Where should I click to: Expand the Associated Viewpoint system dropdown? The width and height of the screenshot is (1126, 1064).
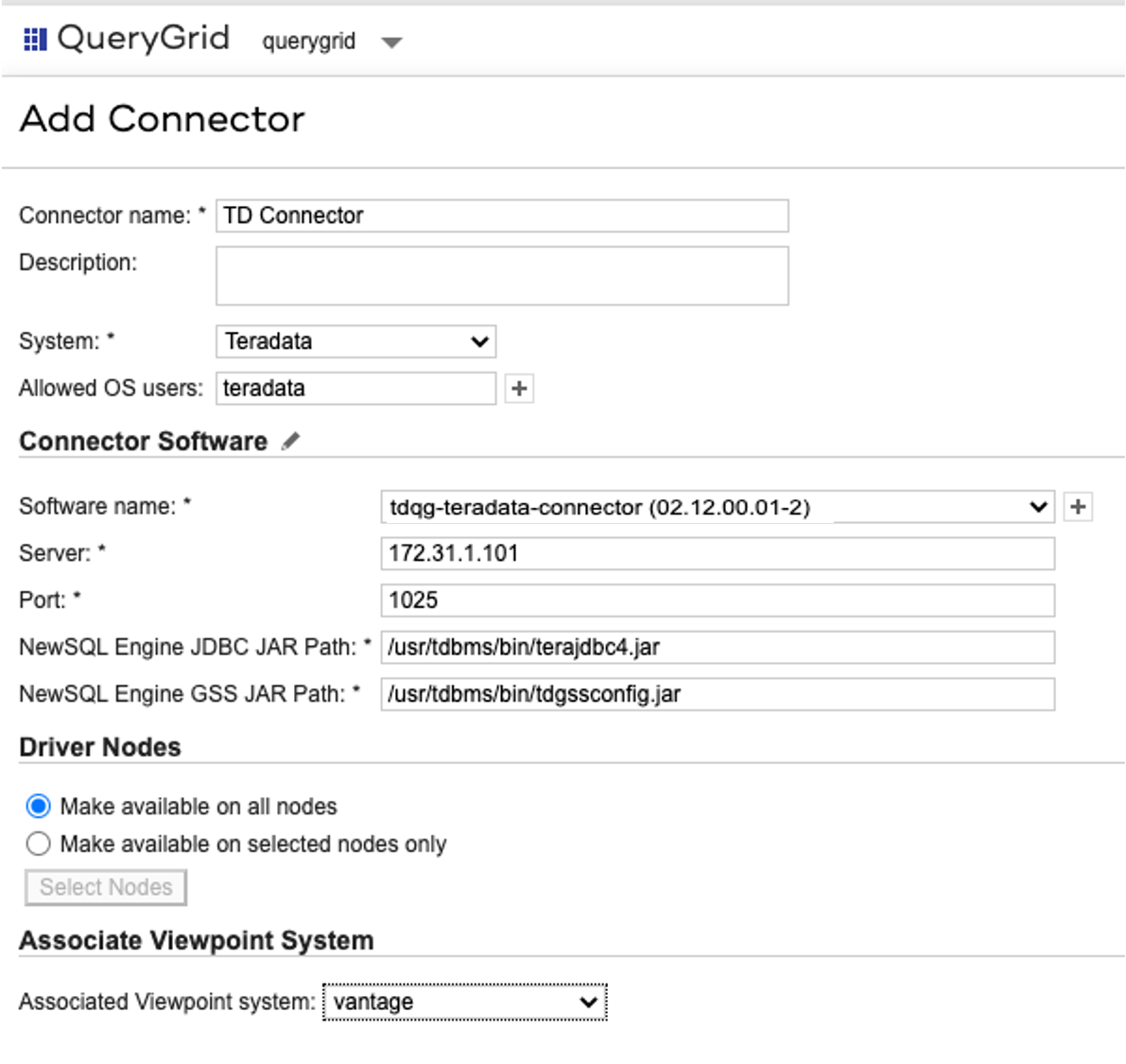click(x=464, y=1003)
